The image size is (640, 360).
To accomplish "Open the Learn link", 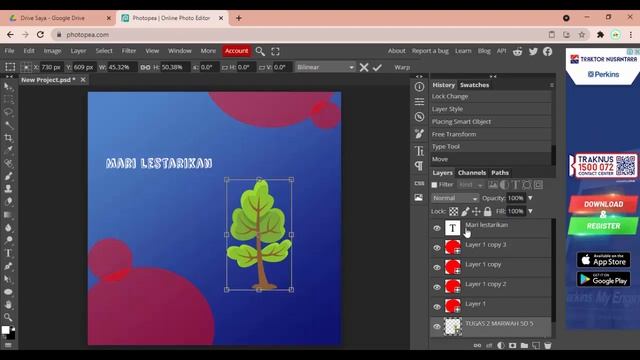I will coord(463,51).
